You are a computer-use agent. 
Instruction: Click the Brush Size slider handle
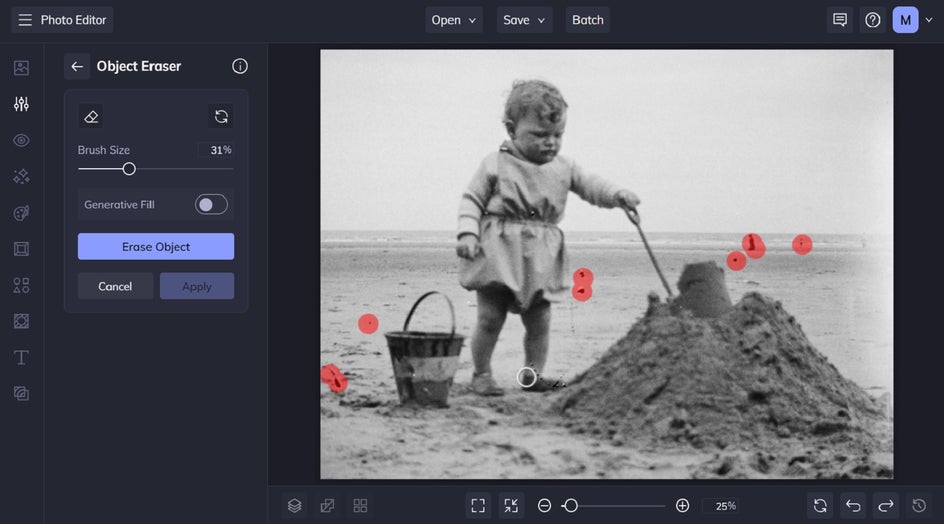click(129, 169)
